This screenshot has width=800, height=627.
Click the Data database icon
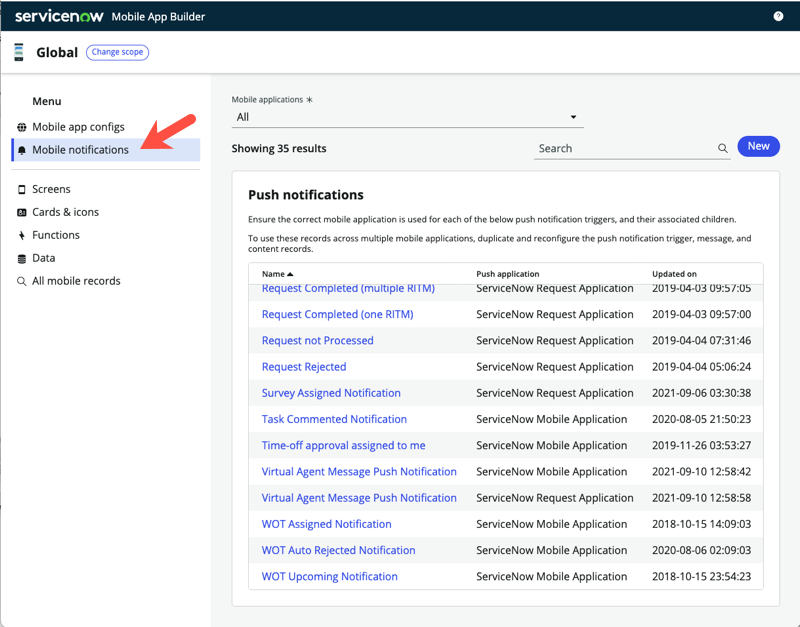tap(21, 259)
